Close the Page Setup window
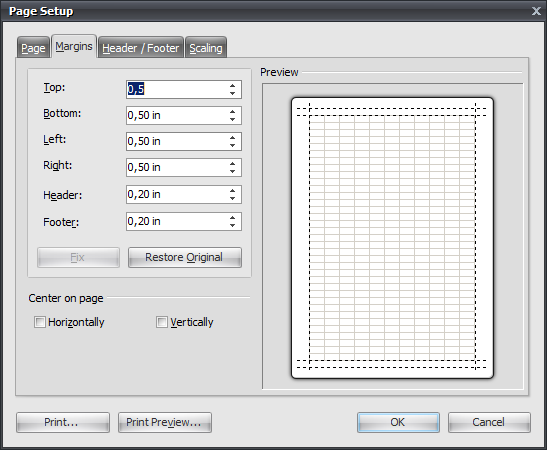This screenshot has width=547, height=450. (x=536, y=11)
